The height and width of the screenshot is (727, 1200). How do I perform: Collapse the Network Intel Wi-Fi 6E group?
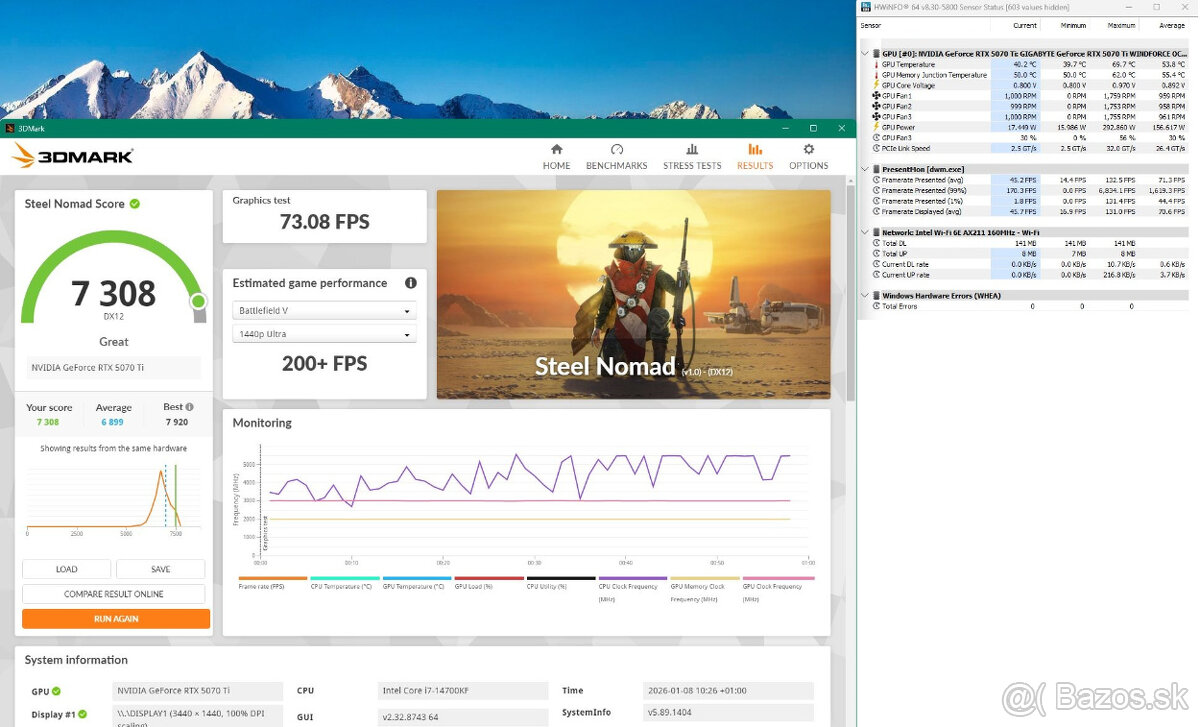[865, 232]
